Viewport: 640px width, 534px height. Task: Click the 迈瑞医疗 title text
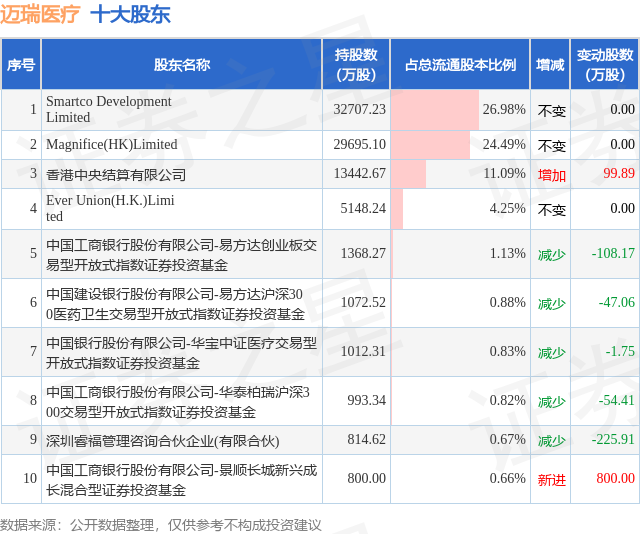click(40, 14)
